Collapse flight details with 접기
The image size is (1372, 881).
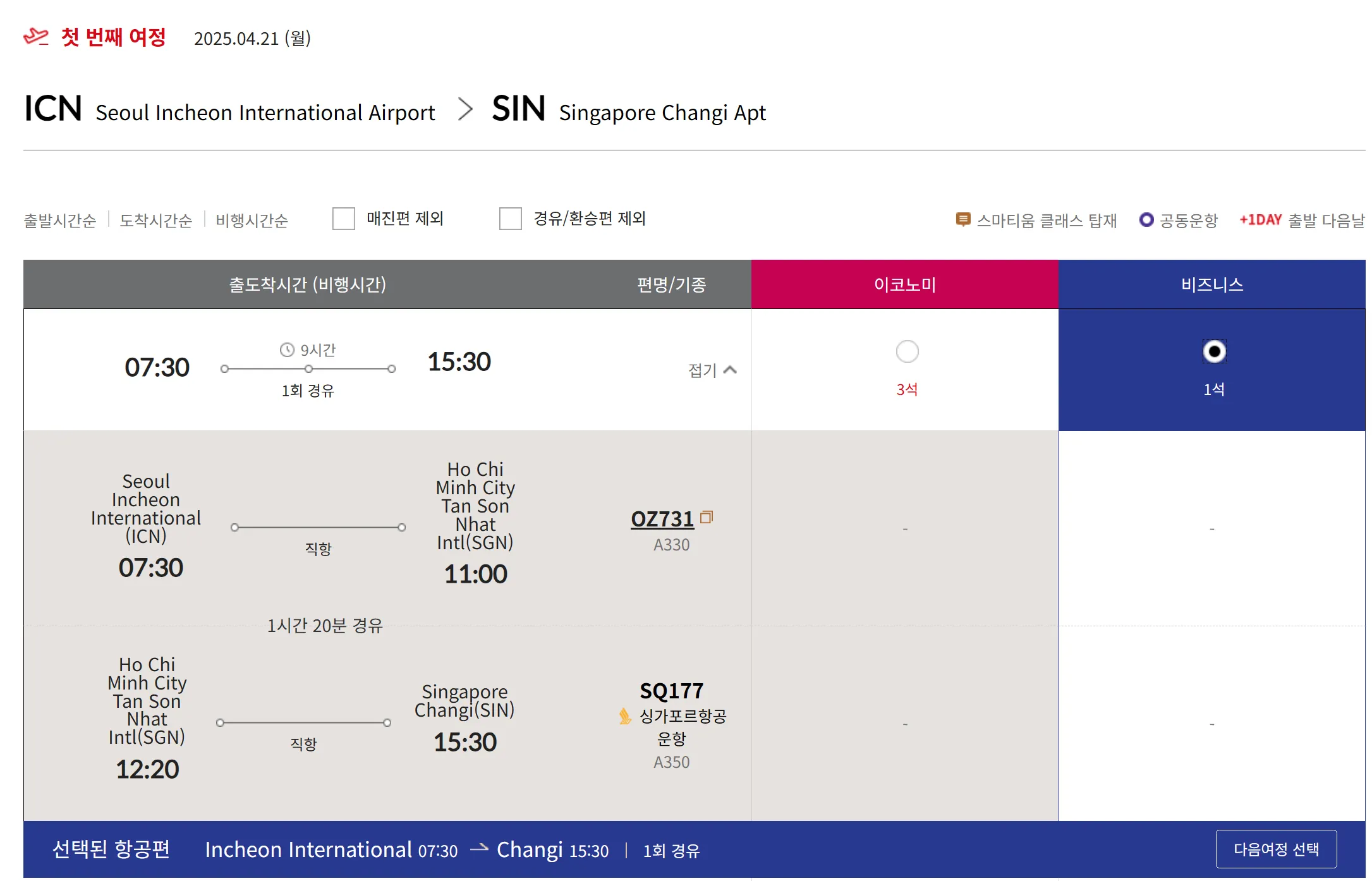(712, 370)
